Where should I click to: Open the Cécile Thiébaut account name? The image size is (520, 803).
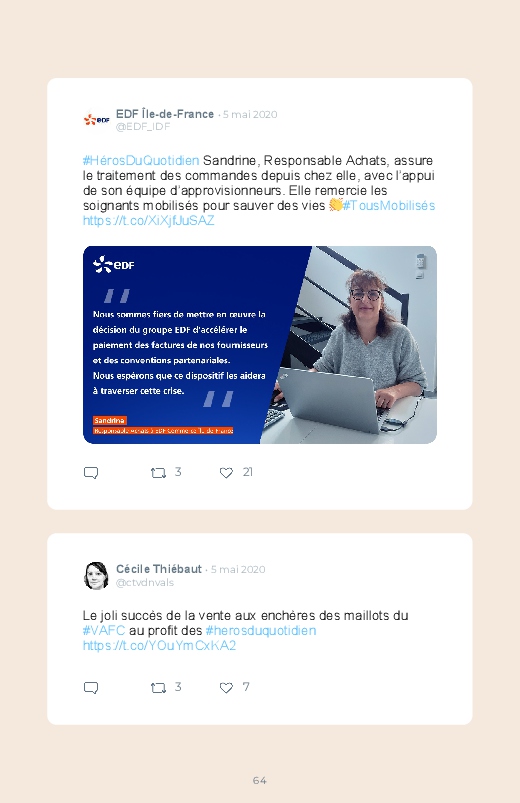(159, 569)
